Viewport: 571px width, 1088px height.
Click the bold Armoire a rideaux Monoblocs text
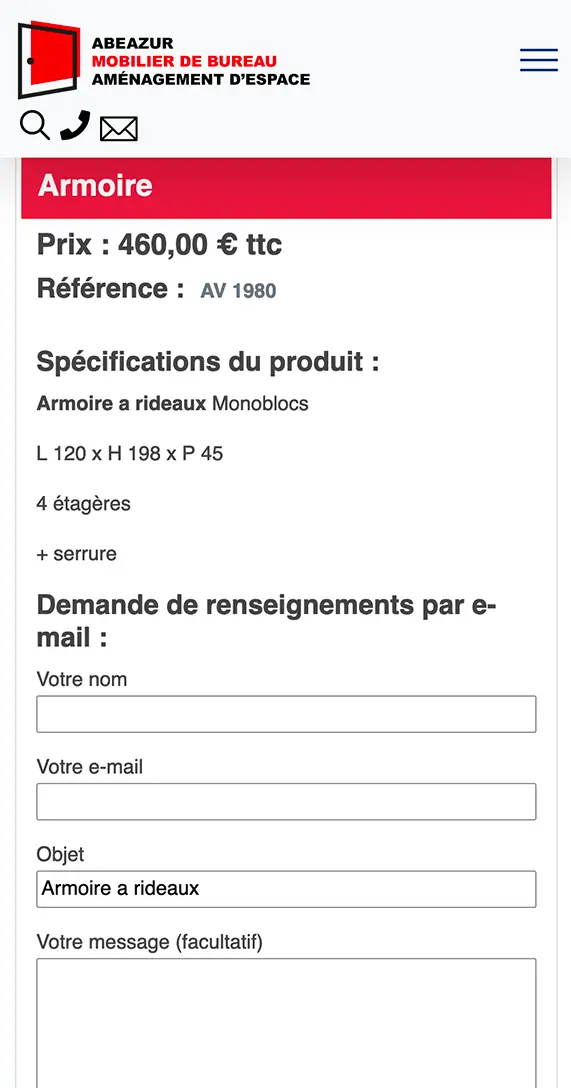tap(173, 403)
